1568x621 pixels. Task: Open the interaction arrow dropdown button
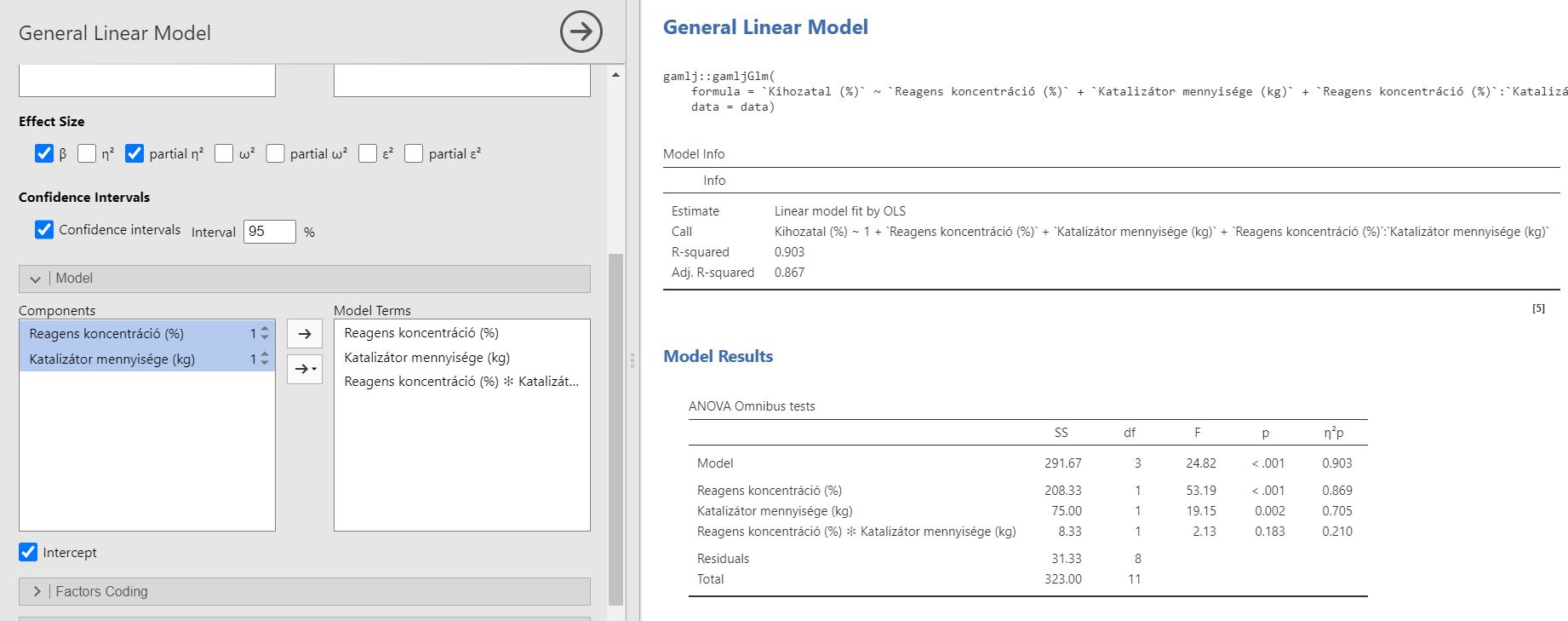(305, 369)
